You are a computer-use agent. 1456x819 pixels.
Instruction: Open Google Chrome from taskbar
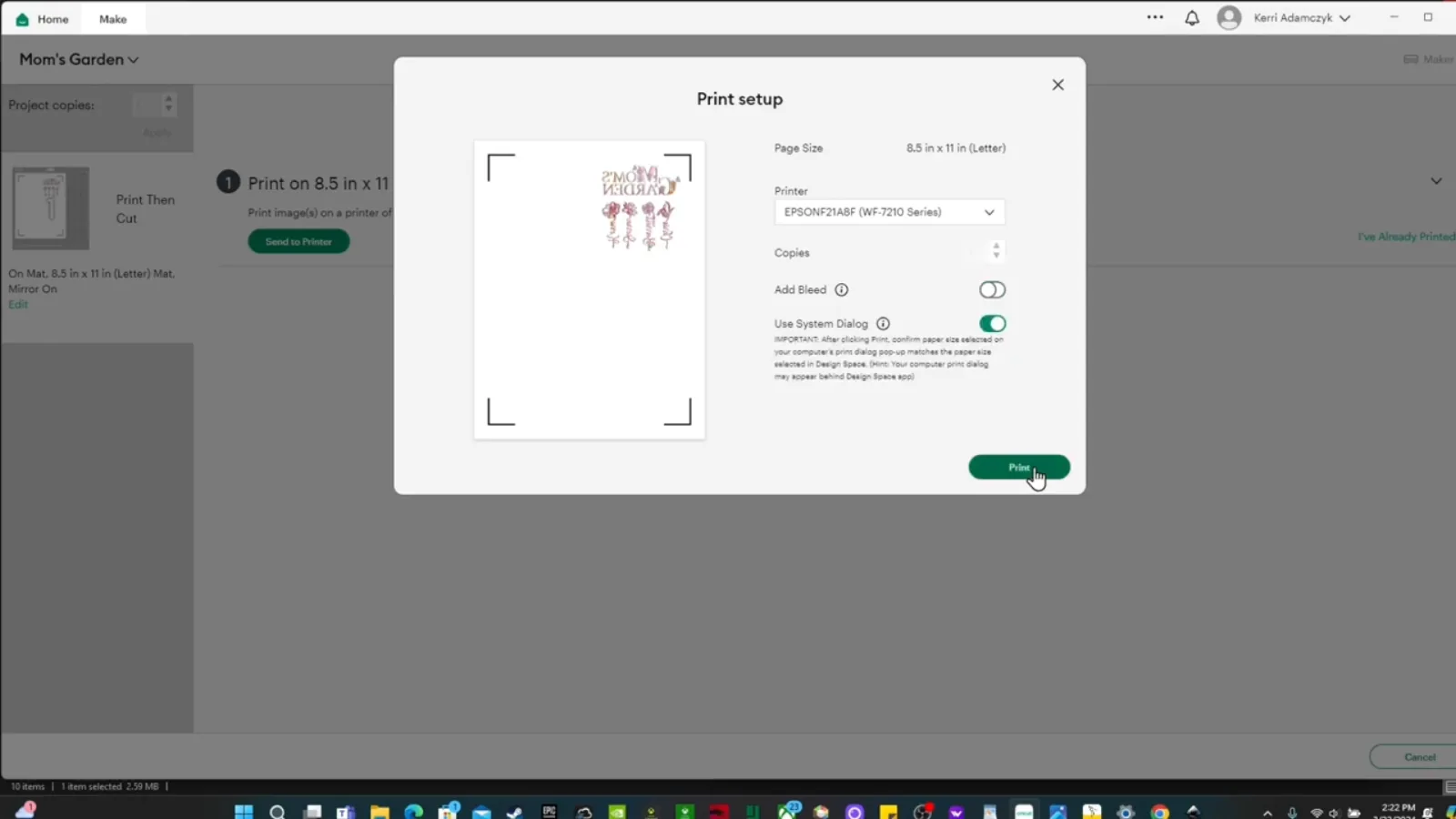pyautogui.click(x=1159, y=812)
